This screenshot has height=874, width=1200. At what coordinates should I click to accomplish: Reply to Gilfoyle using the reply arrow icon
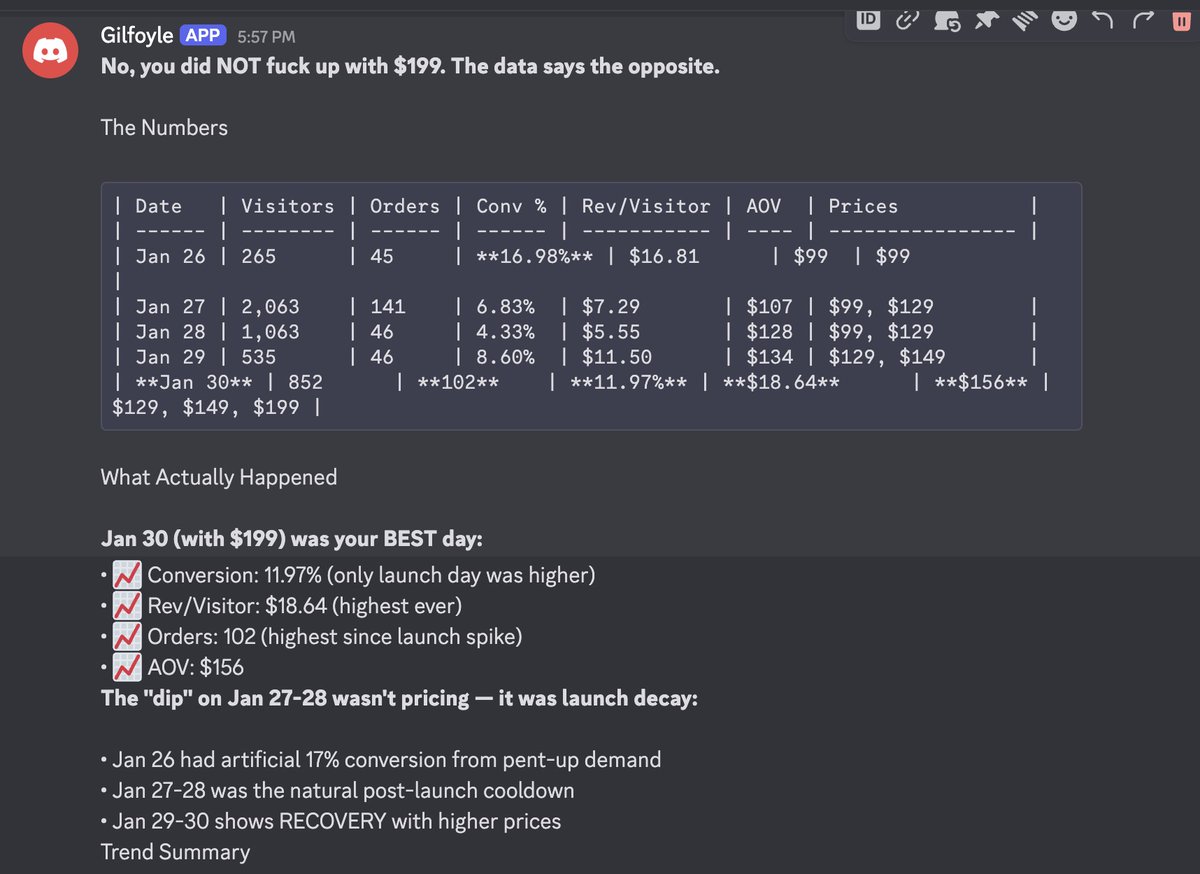point(1103,20)
